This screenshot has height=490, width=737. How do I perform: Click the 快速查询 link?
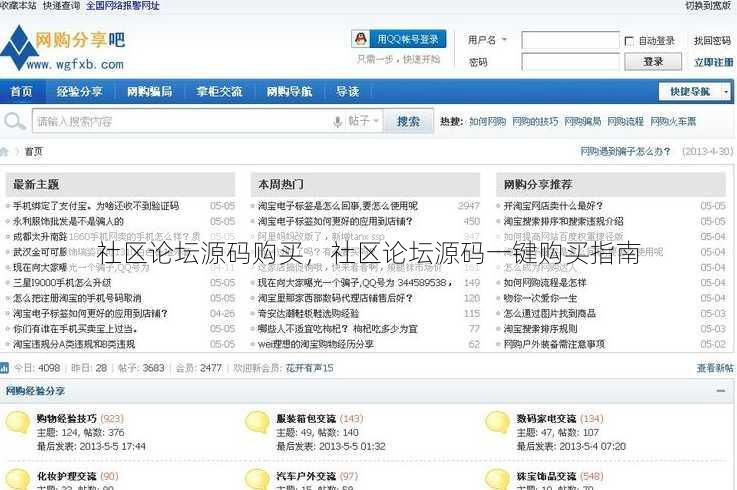click(61, 6)
